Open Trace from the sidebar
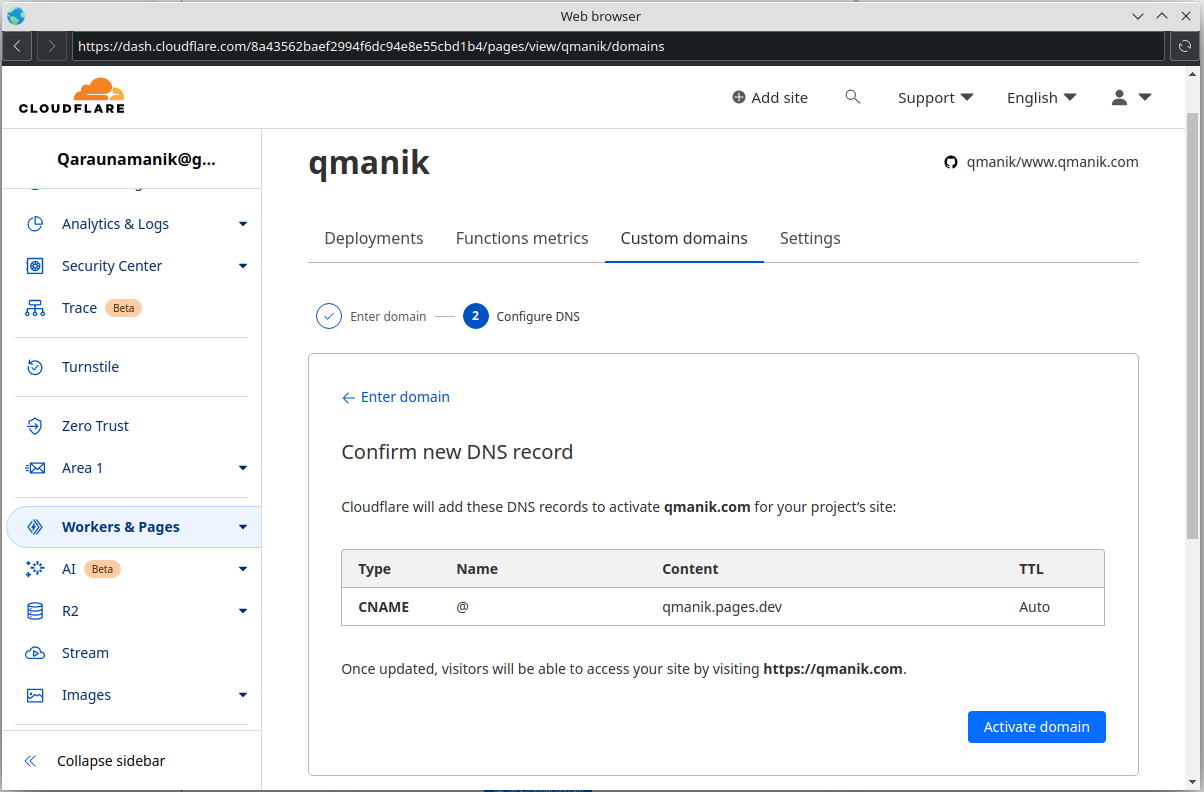Image resolution: width=1204 pixels, height=792 pixels. pos(80,307)
